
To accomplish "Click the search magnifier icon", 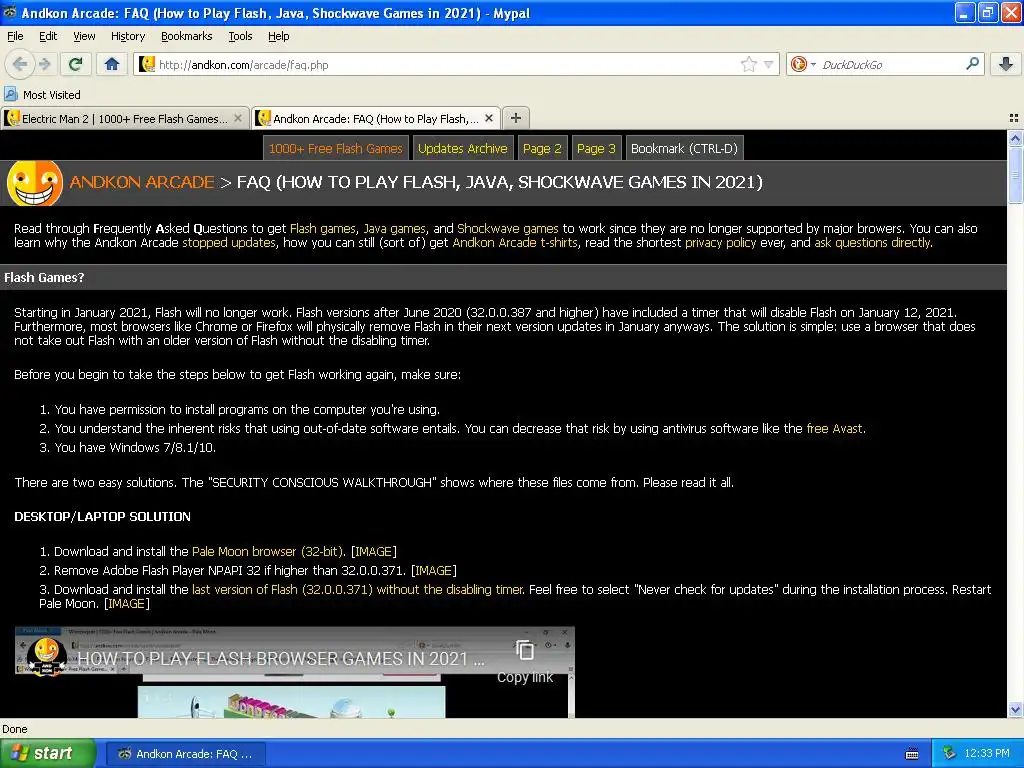I will pyautogui.click(x=972, y=64).
